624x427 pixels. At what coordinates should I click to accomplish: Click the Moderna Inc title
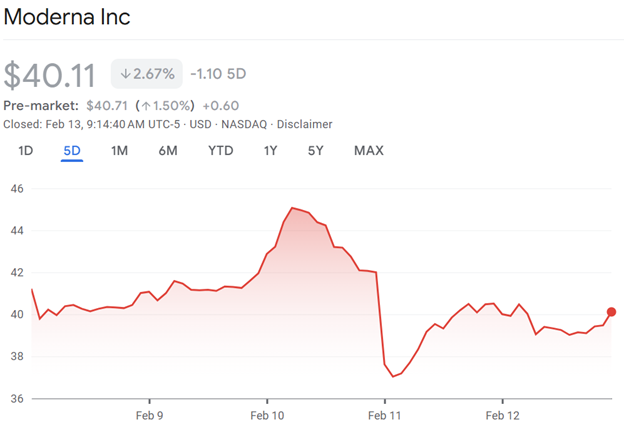click(x=67, y=18)
